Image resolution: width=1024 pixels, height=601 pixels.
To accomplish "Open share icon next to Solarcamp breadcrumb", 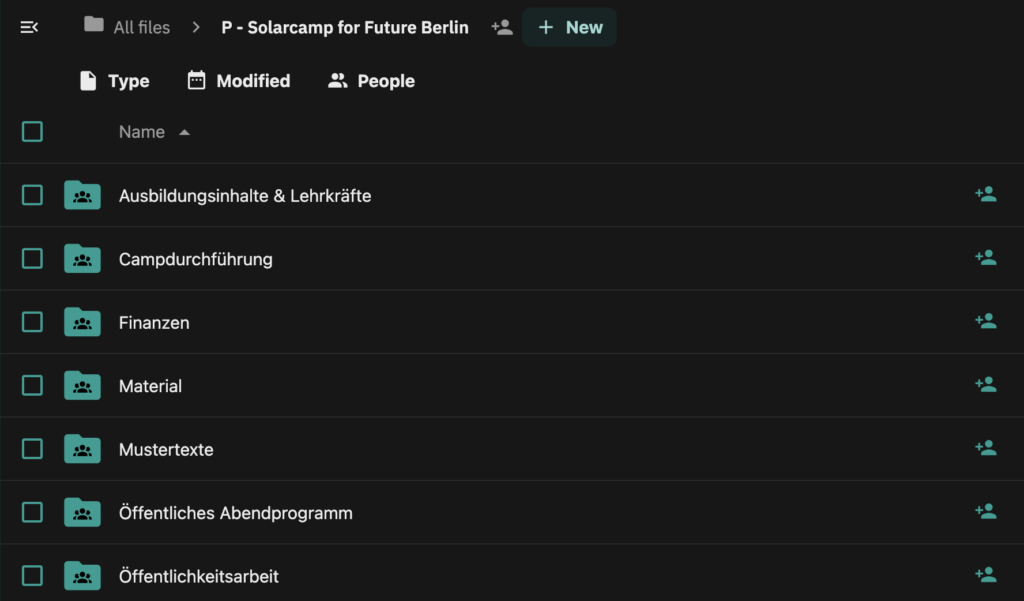I will (x=502, y=27).
